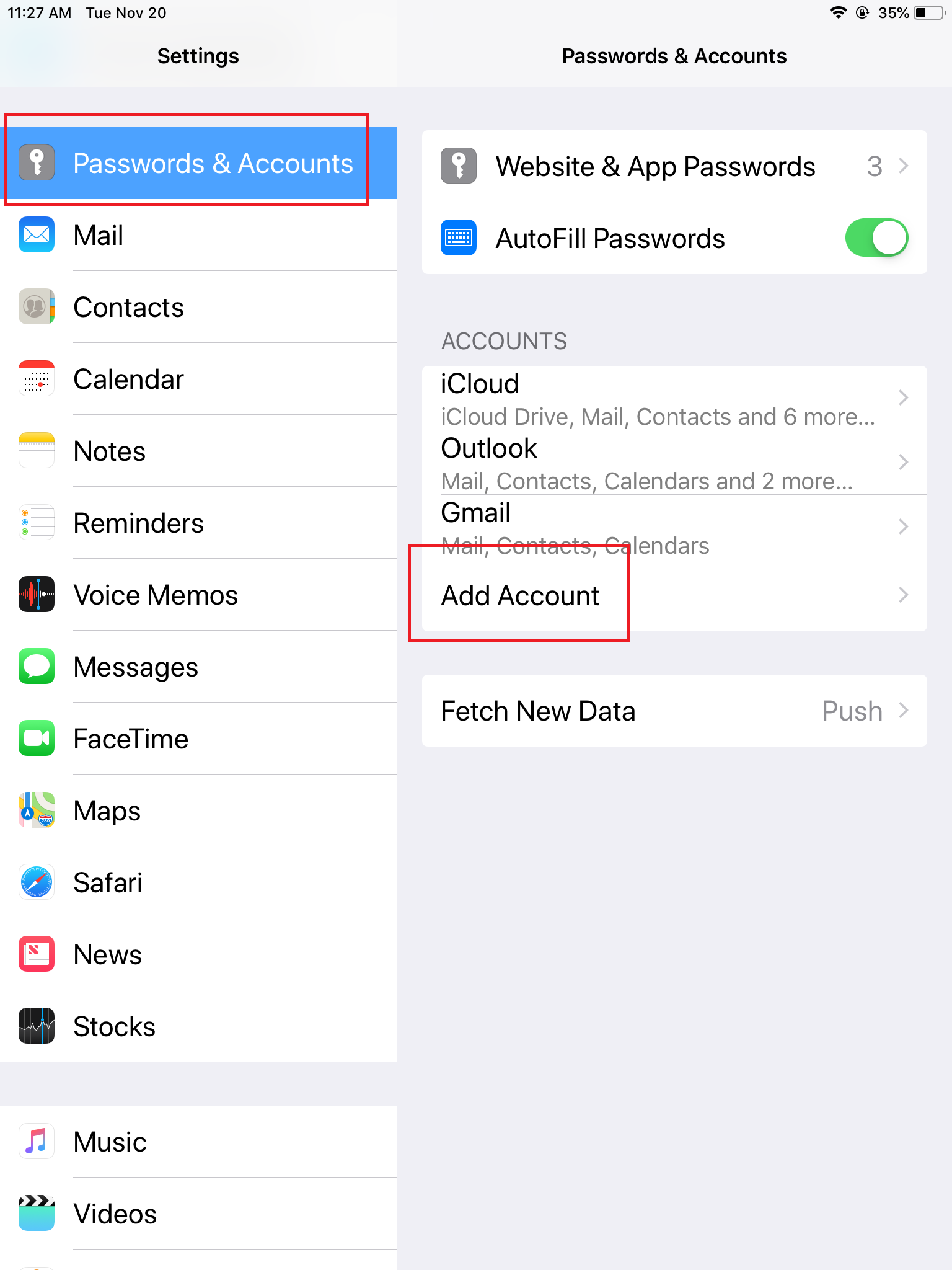Select Passwords & Accounts in sidebar
952x1270 pixels.
(x=198, y=163)
